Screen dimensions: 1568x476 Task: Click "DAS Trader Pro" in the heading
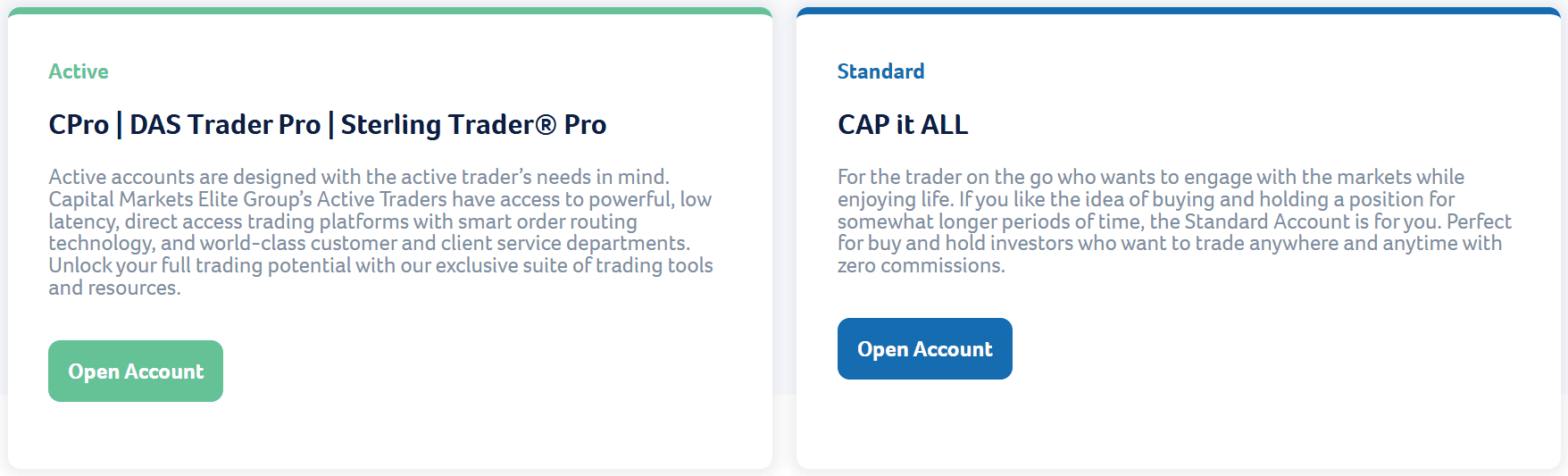point(225,125)
